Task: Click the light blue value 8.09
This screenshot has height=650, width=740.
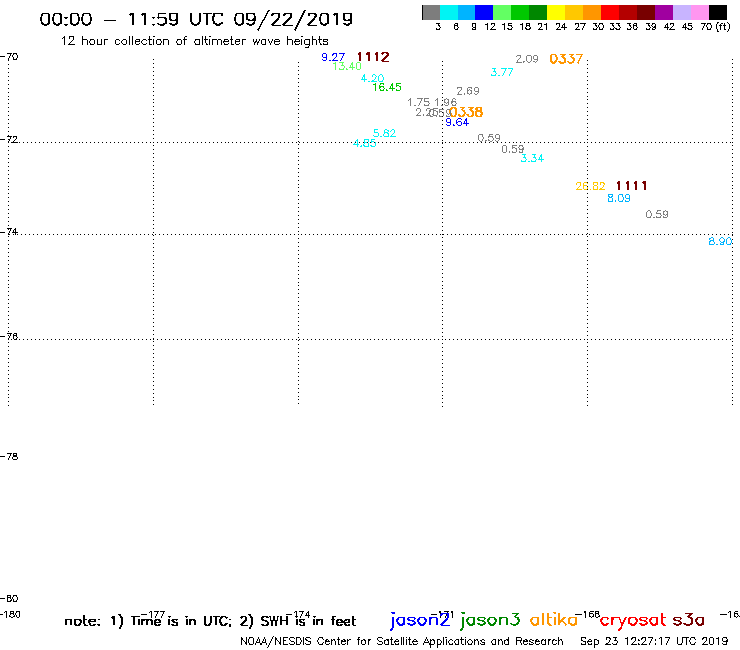Action: point(619,198)
